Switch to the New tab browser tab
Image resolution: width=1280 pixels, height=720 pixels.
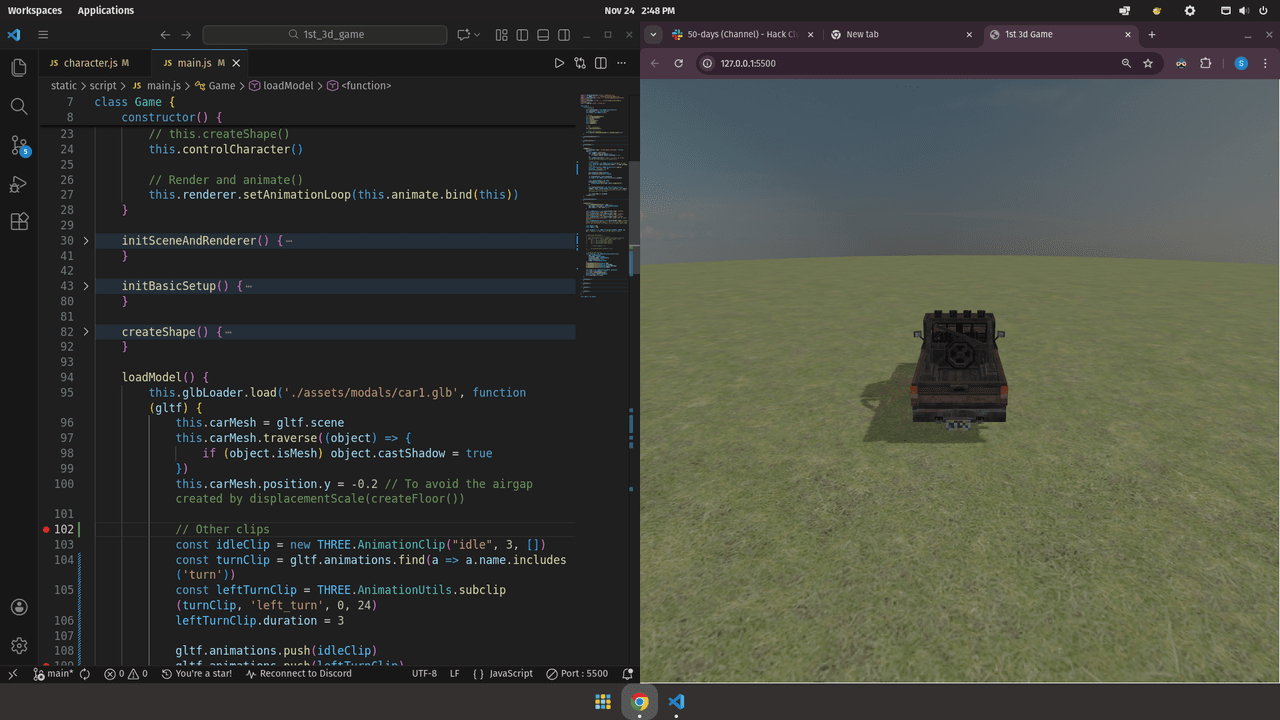pos(862,34)
